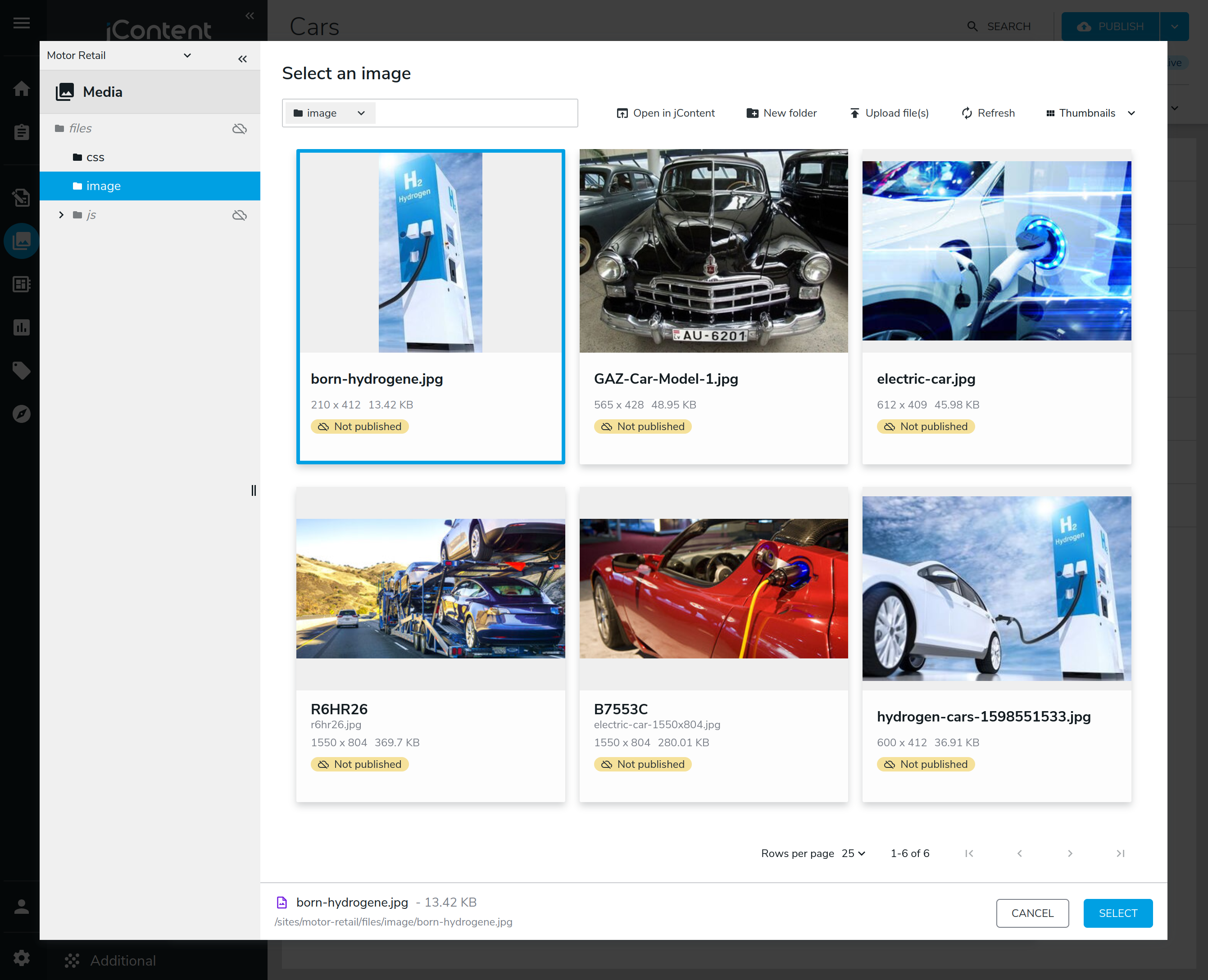Open the Rows per page dropdown
The image size is (1208, 980).
[x=852, y=853]
